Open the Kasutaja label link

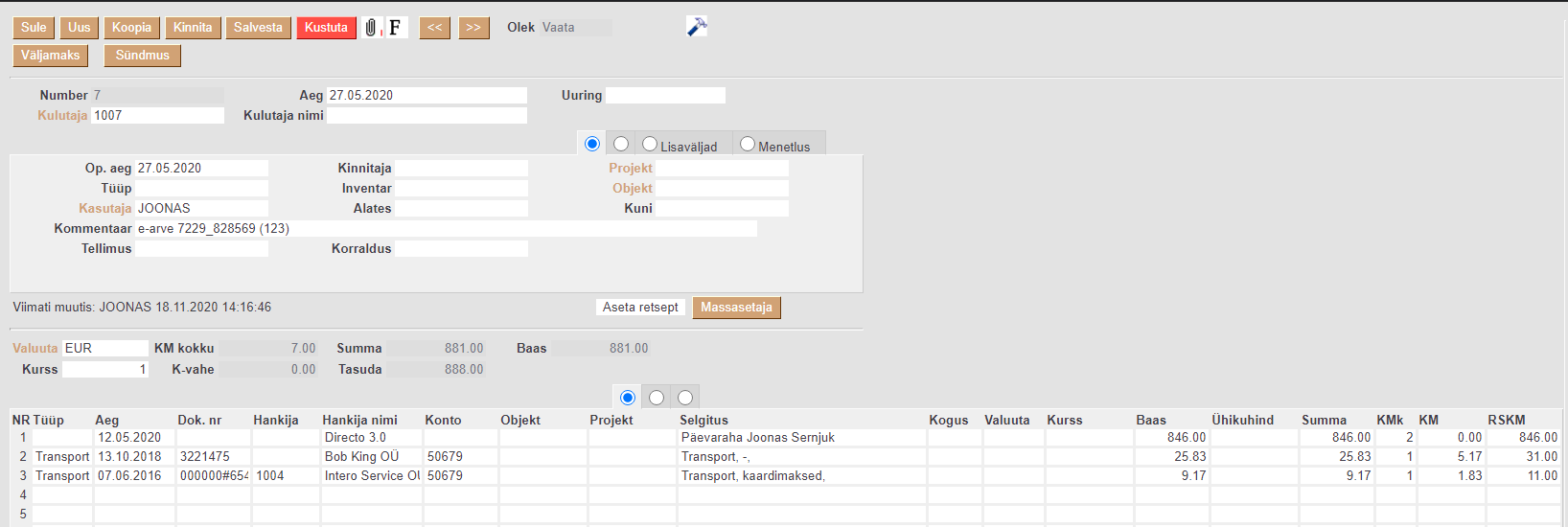click(x=105, y=208)
